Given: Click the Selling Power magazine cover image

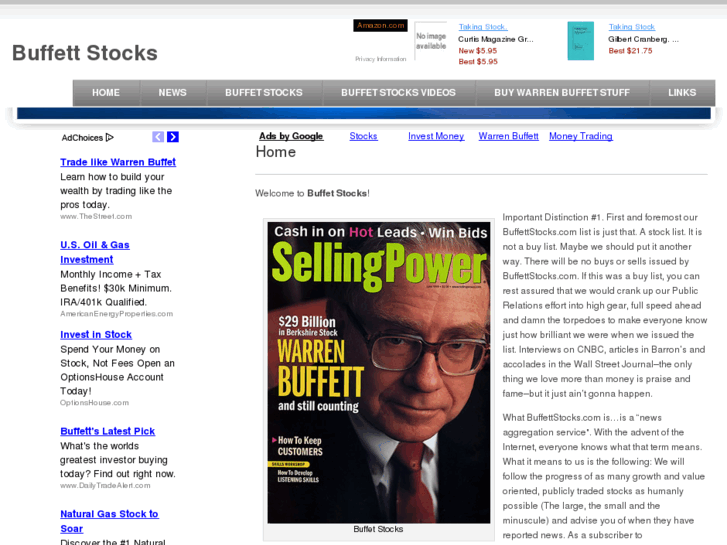Looking at the screenshot, I should (378, 372).
